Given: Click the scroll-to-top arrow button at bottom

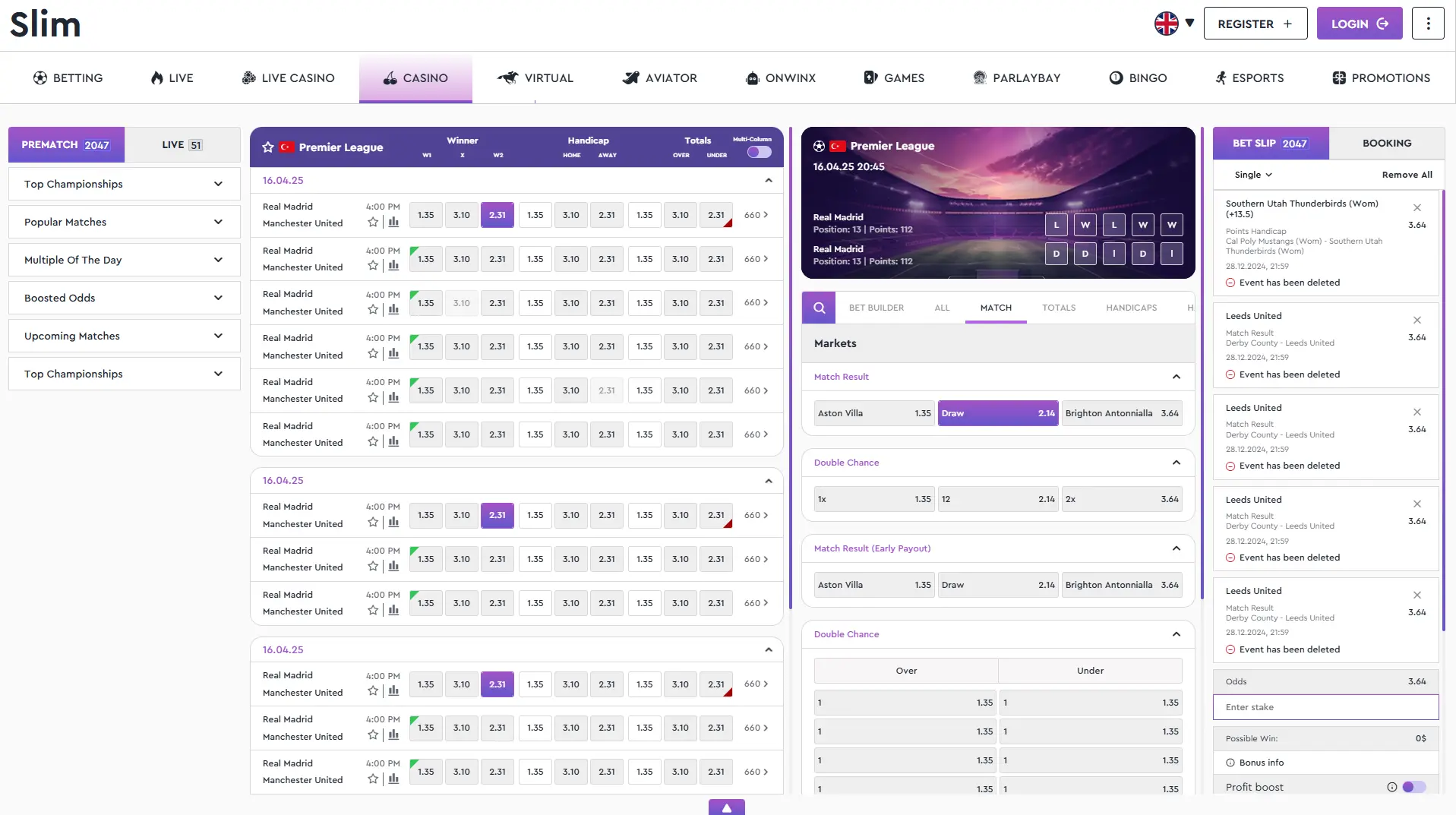Looking at the screenshot, I should [x=726, y=807].
